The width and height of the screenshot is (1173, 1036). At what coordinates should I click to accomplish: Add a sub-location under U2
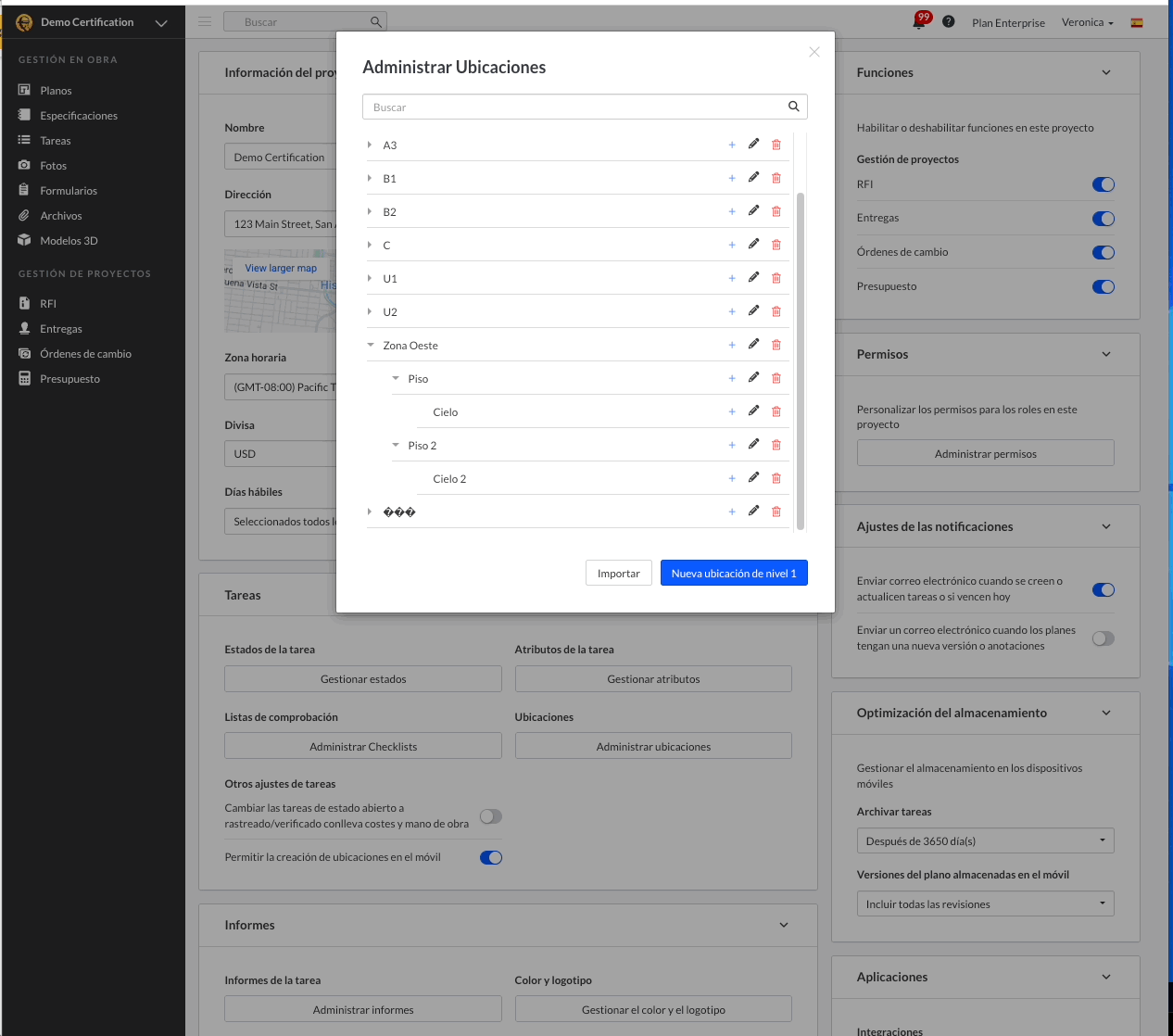pyautogui.click(x=732, y=311)
